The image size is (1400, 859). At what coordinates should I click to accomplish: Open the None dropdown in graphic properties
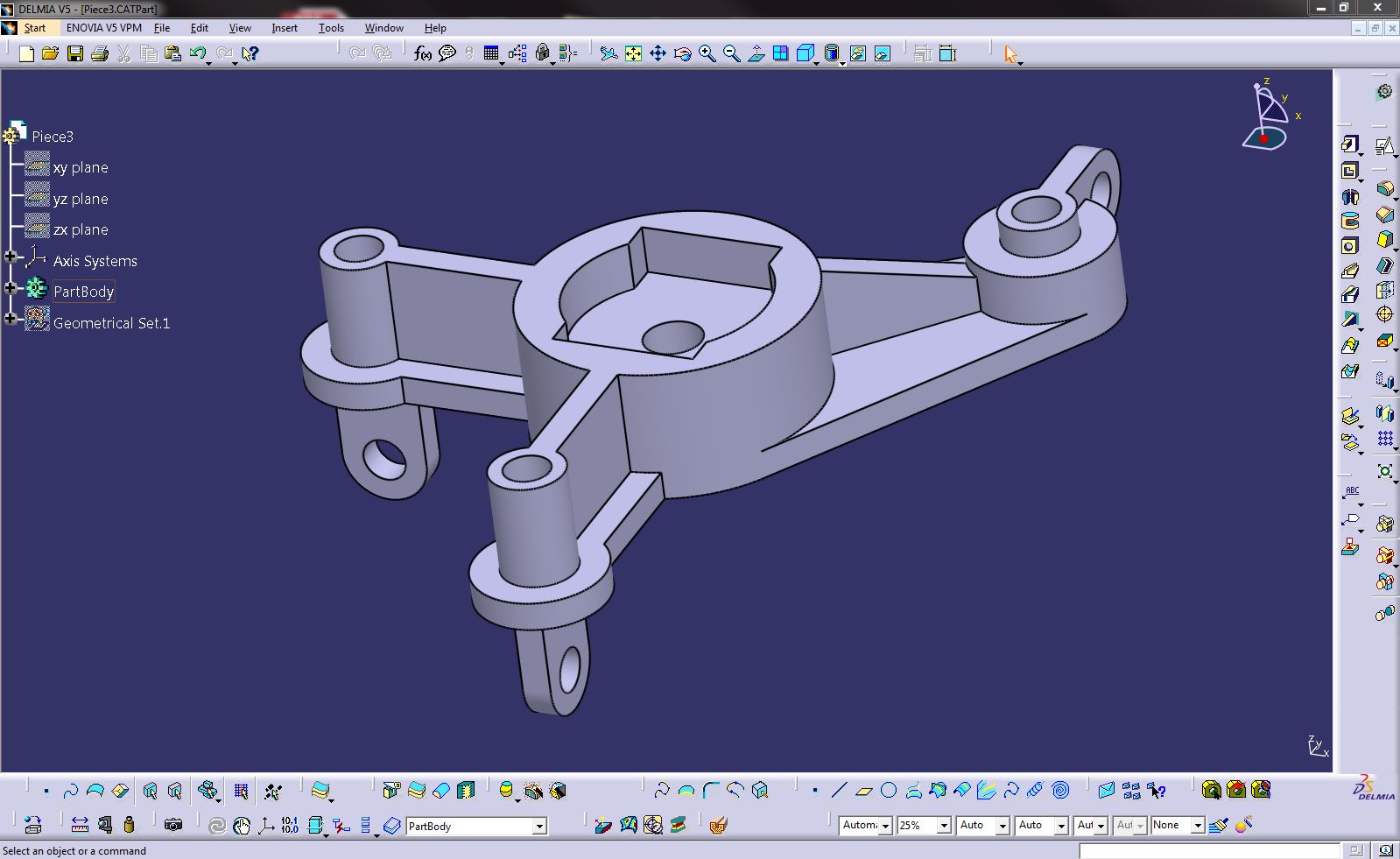pyautogui.click(x=1198, y=826)
